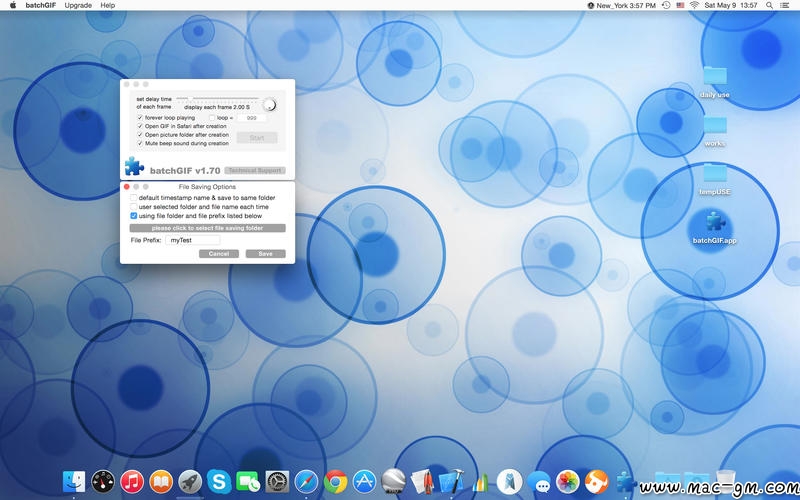Open the 'tempUSE' desktop folder
The image size is (800, 500).
click(x=714, y=173)
